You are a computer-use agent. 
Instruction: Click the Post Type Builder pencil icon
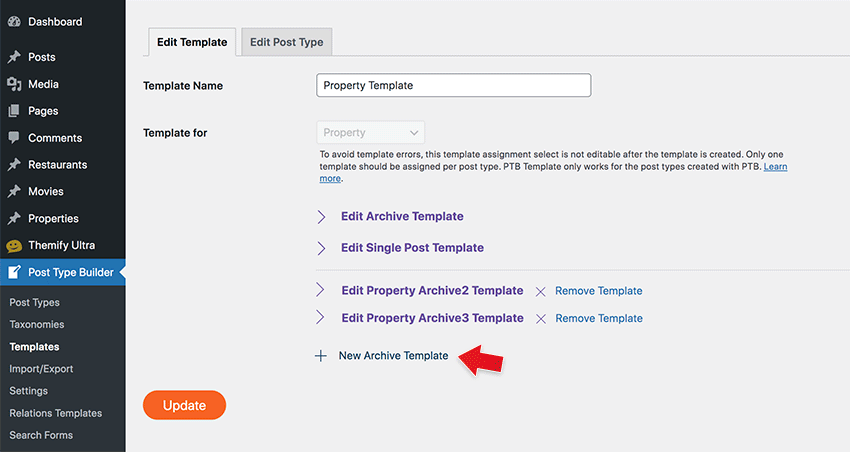15,272
